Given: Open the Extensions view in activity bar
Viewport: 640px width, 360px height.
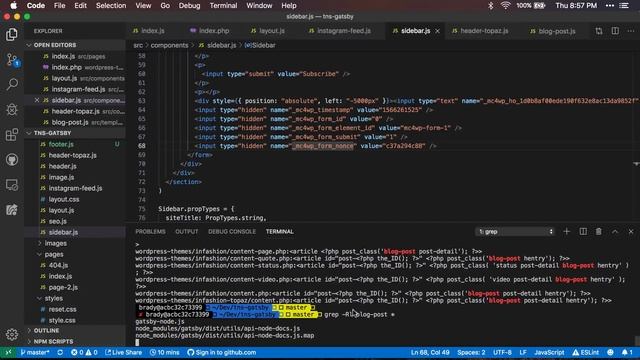Looking at the screenshot, I should point(12,135).
